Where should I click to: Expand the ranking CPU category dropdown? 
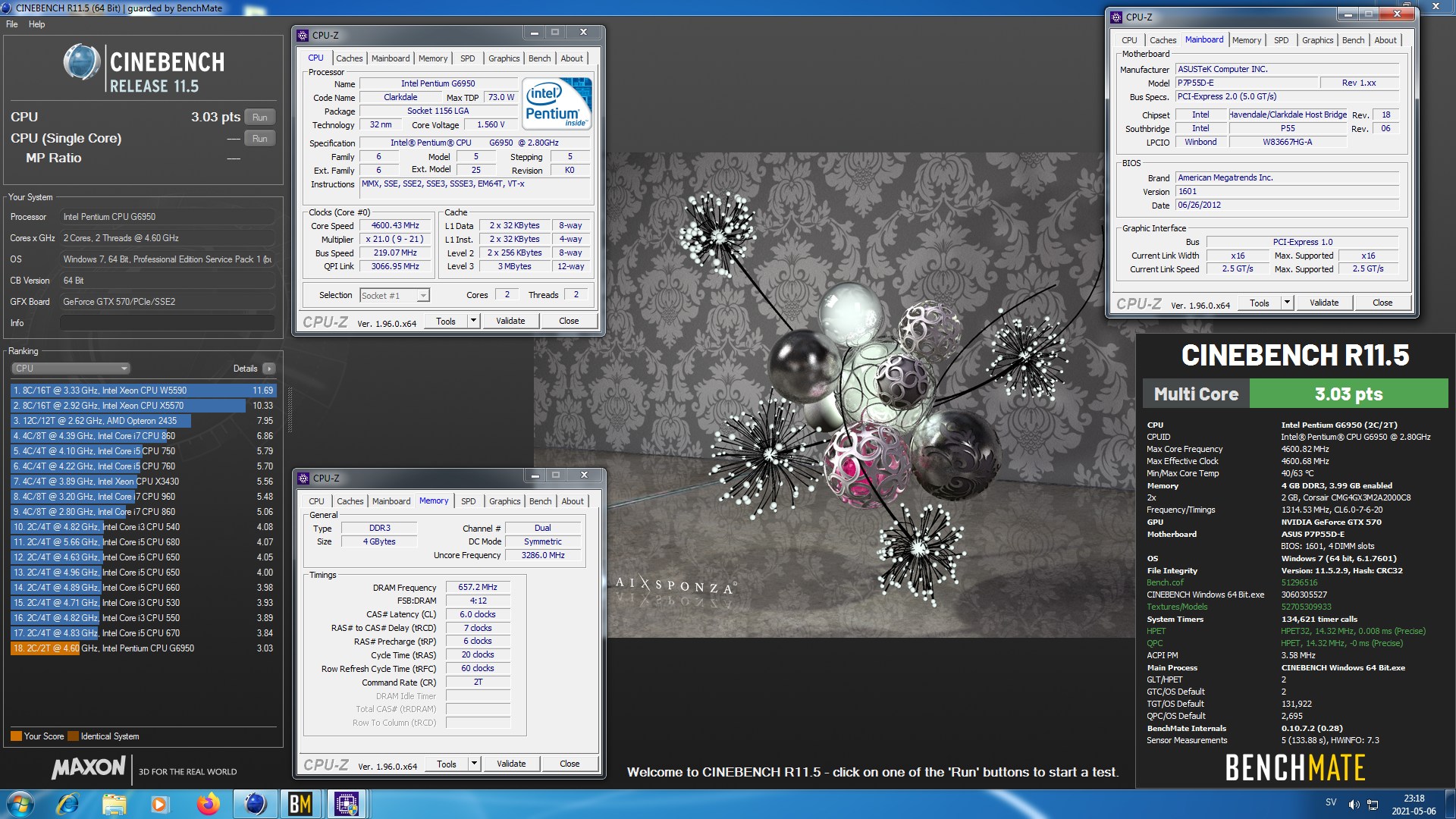tap(71, 369)
